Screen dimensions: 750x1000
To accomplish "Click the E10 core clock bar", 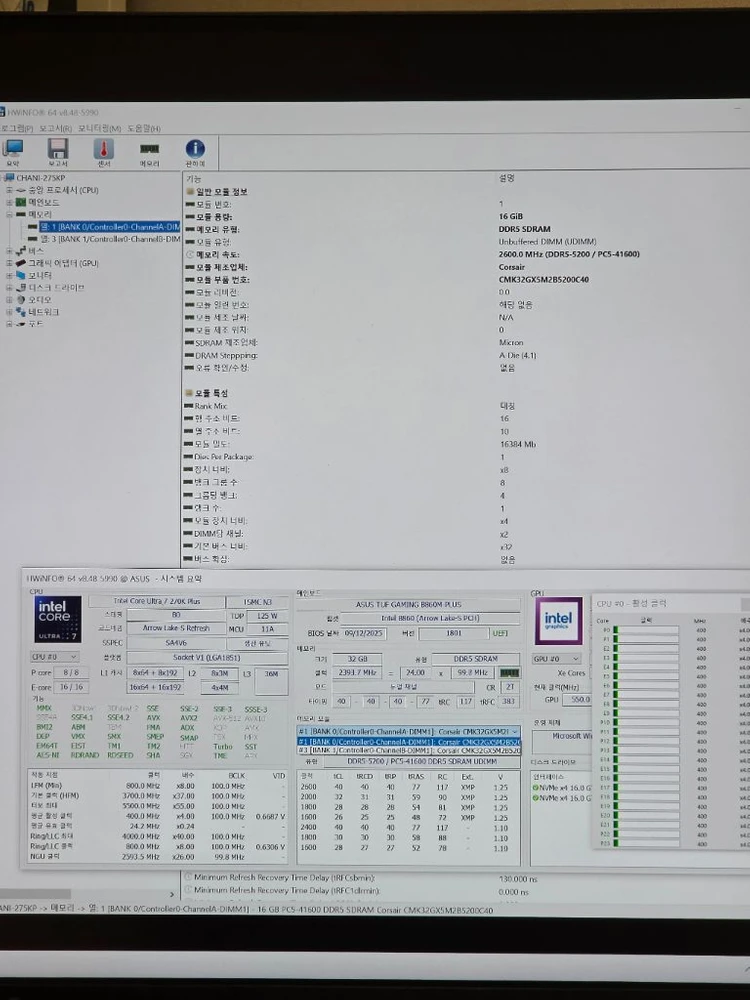I will (x=645, y=723).
